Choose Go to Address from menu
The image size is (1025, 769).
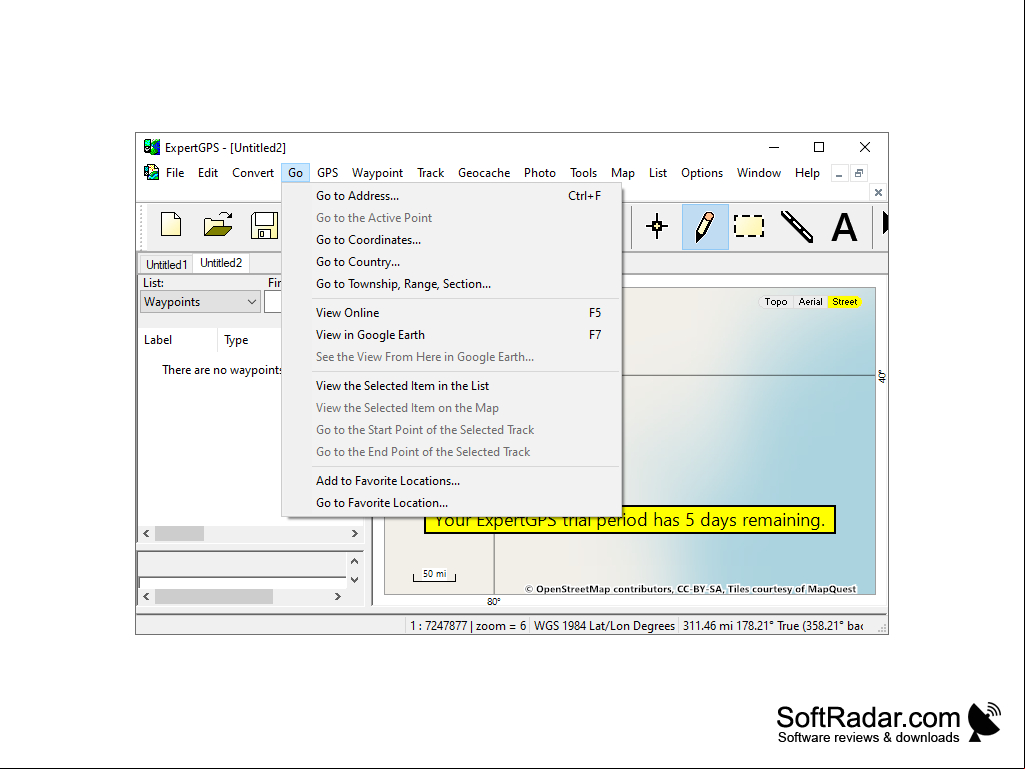coord(452,196)
